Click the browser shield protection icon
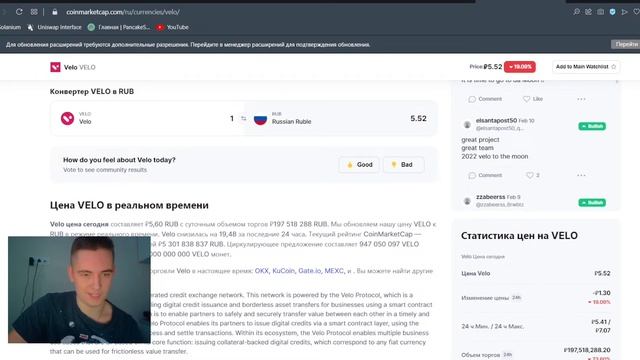The width and height of the screenshot is (640, 360). pos(612,12)
